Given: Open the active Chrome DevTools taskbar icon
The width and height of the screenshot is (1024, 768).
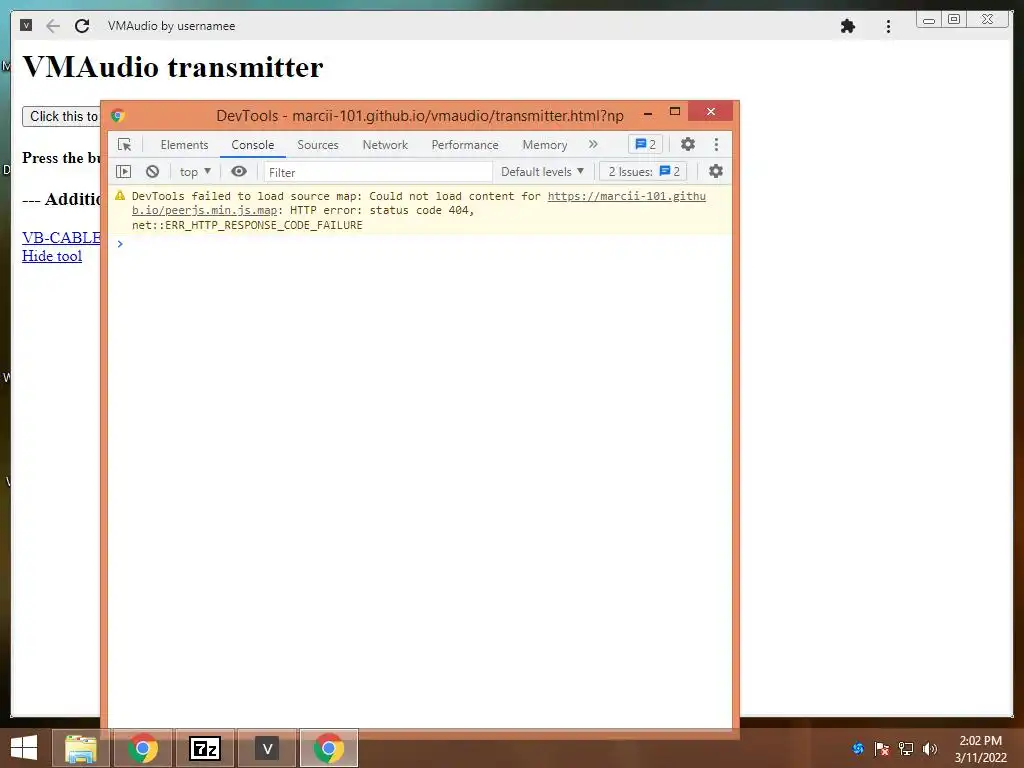Looking at the screenshot, I should 329,748.
